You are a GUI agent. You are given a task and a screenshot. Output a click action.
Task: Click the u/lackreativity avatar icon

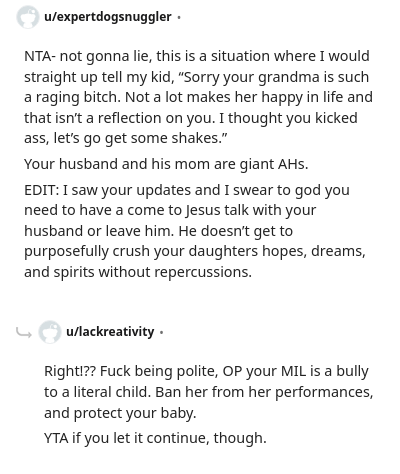coord(50,332)
